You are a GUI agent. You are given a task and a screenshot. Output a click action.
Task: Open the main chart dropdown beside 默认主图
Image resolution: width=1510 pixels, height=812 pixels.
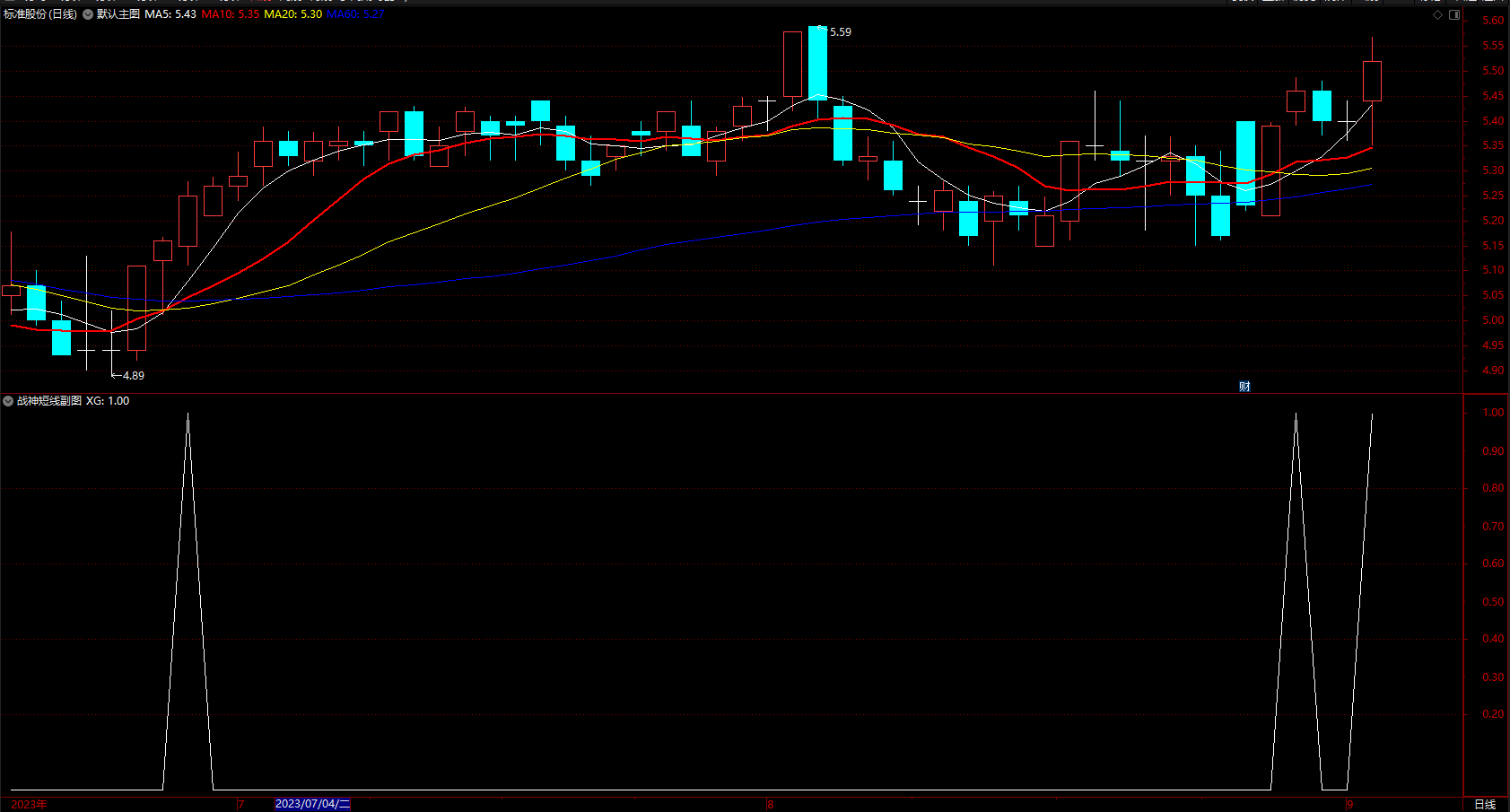pos(88,14)
